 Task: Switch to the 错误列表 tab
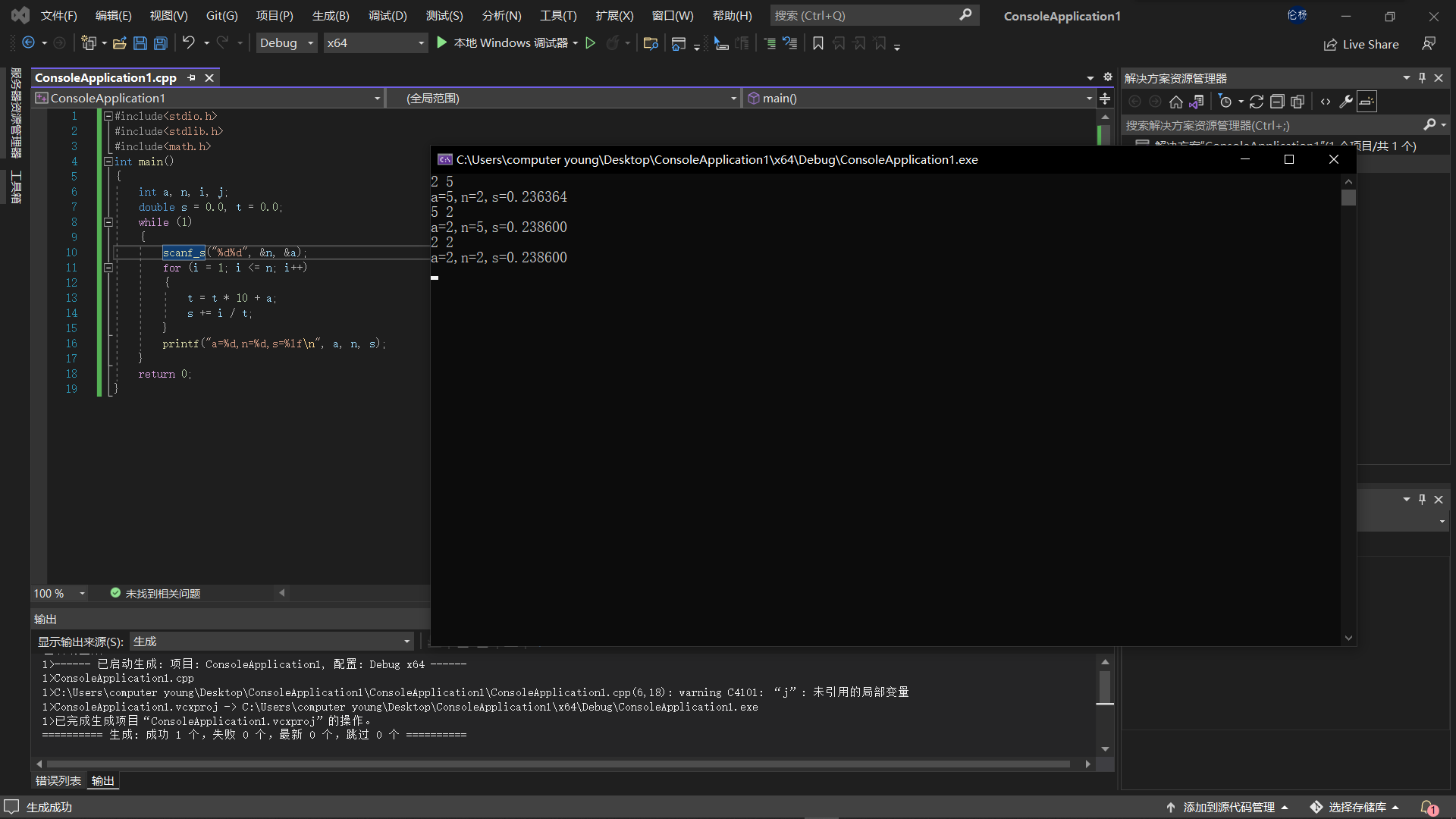click(x=58, y=781)
